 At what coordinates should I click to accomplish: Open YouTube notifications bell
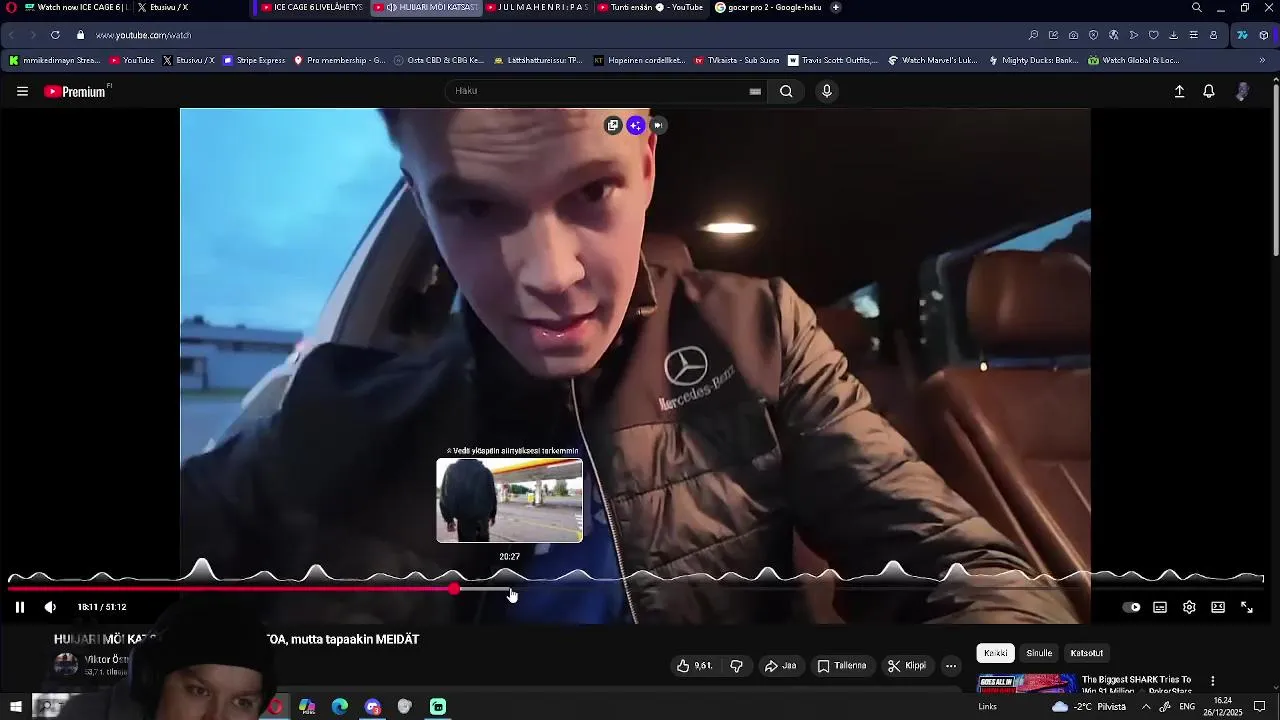coord(1209,91)
